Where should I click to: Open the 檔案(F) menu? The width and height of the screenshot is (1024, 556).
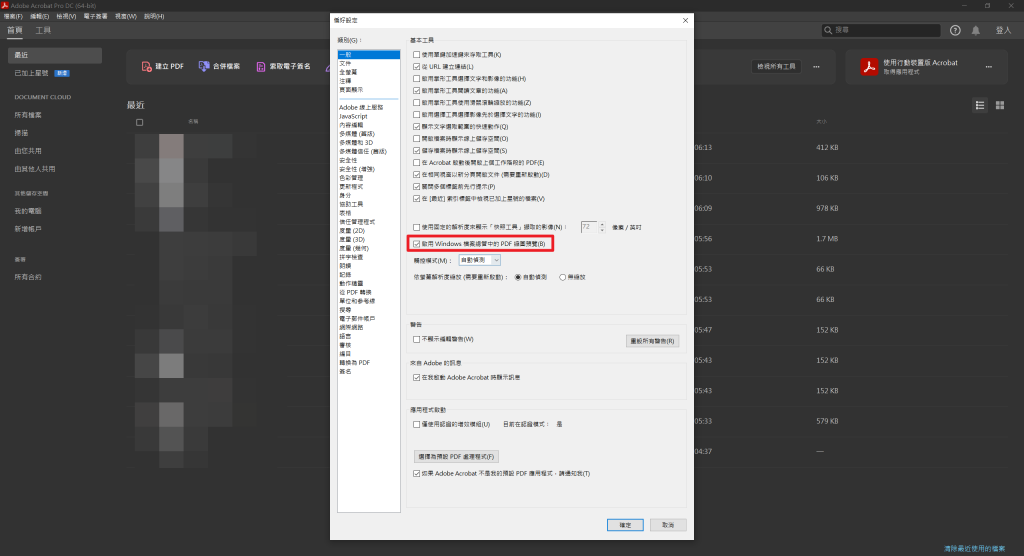tap(13, 16)
